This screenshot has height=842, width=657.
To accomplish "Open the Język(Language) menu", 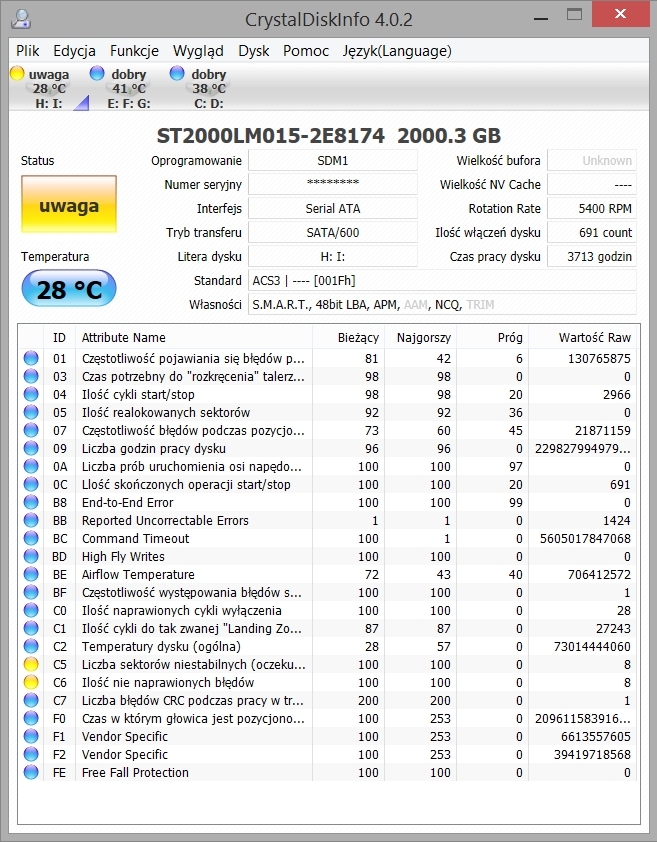I will pos(397,51).
